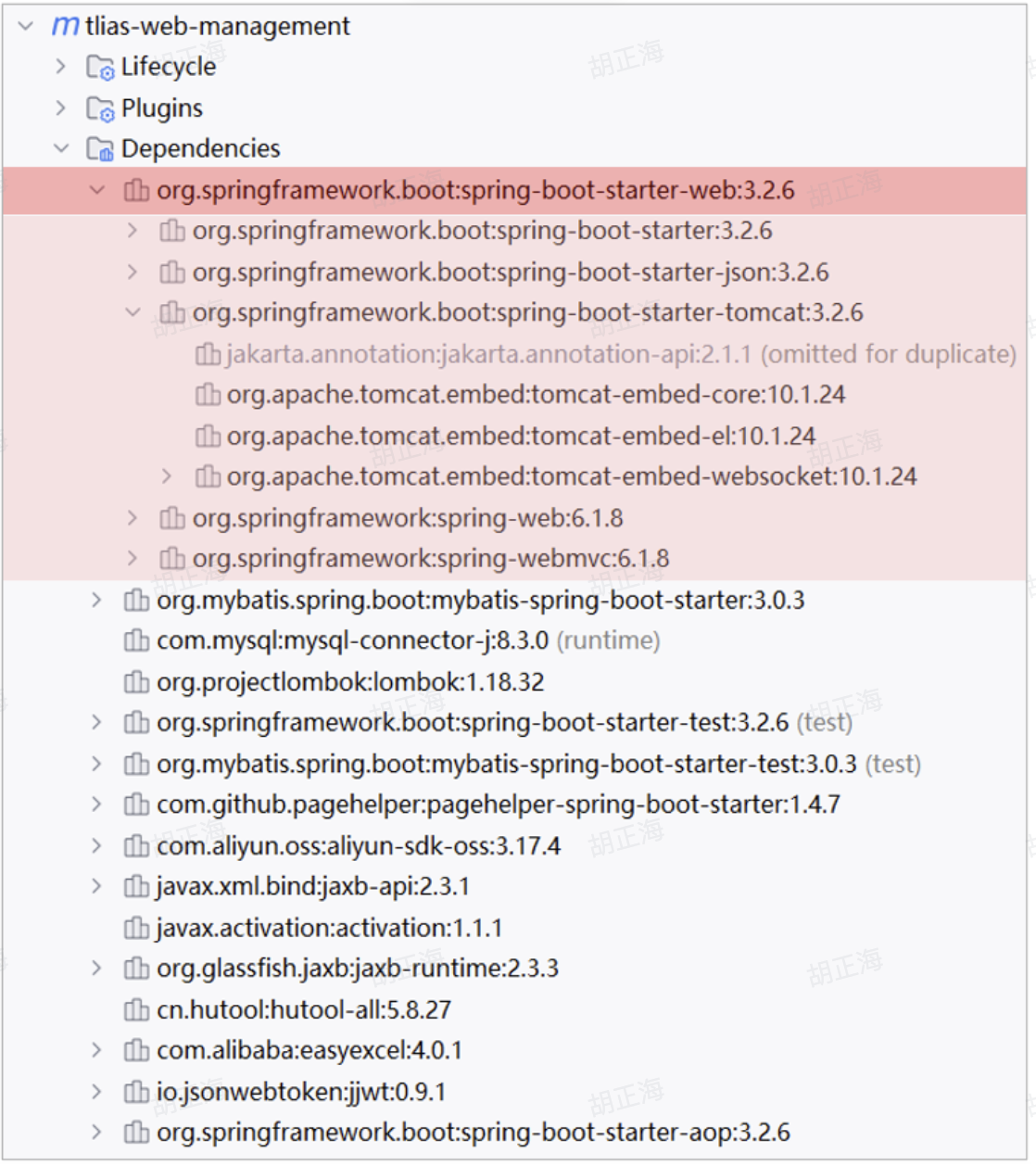
Task: Click the dependency icon for org.projectlombok:lombok
Action: pos(136,681)
